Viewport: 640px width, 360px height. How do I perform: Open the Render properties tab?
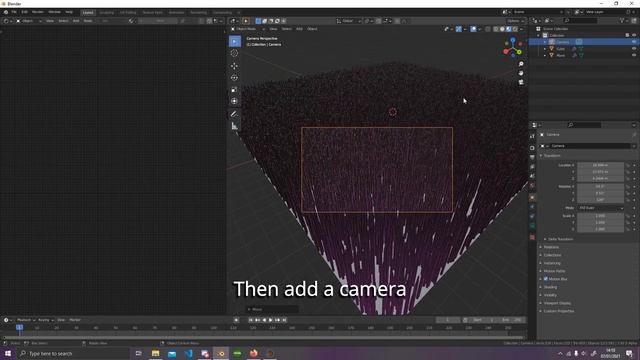[532, 148]
